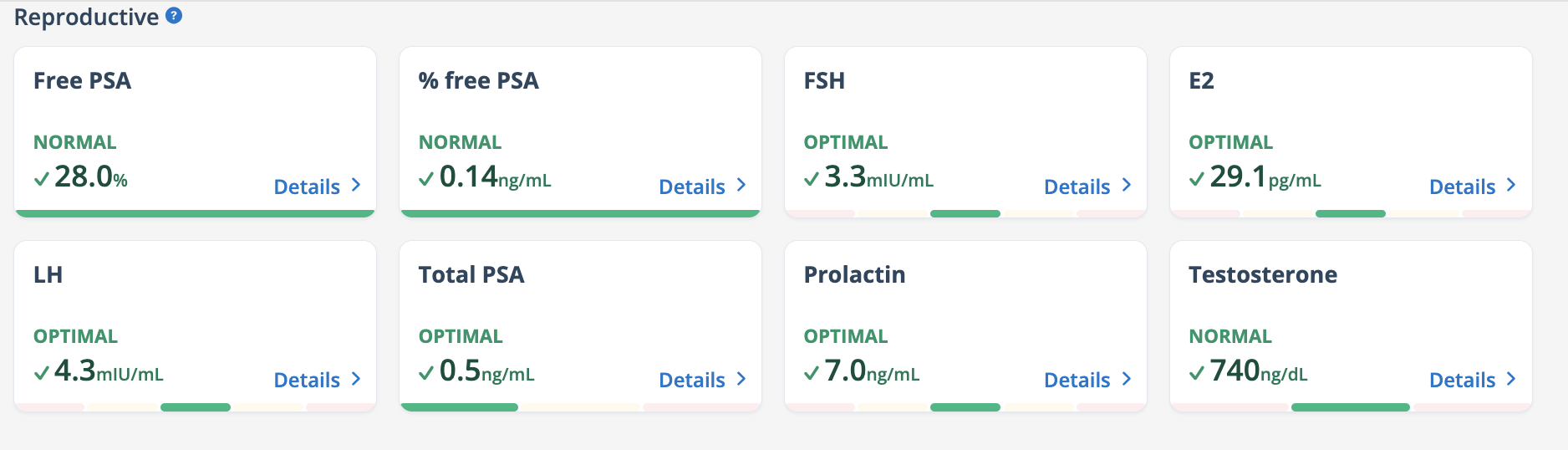Click the checkmark icon beside Prolactin 7.0 ng/mL
Image resolution: width=1568 pixels, height=450 pixels.
click(x=812, y=373)
